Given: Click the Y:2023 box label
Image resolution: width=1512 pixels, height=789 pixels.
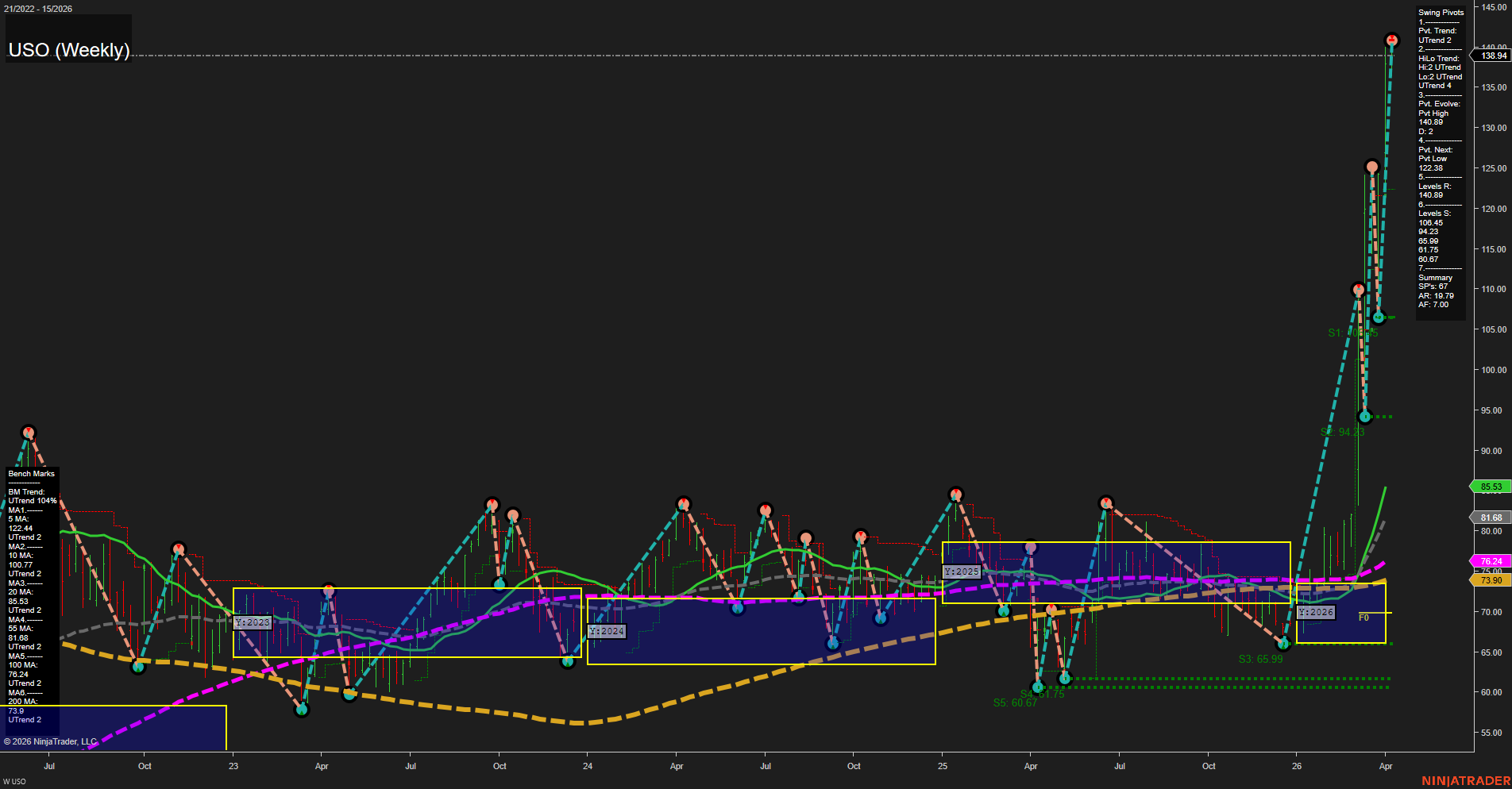Looking at the screenshot, I should (x=251, y=622).
